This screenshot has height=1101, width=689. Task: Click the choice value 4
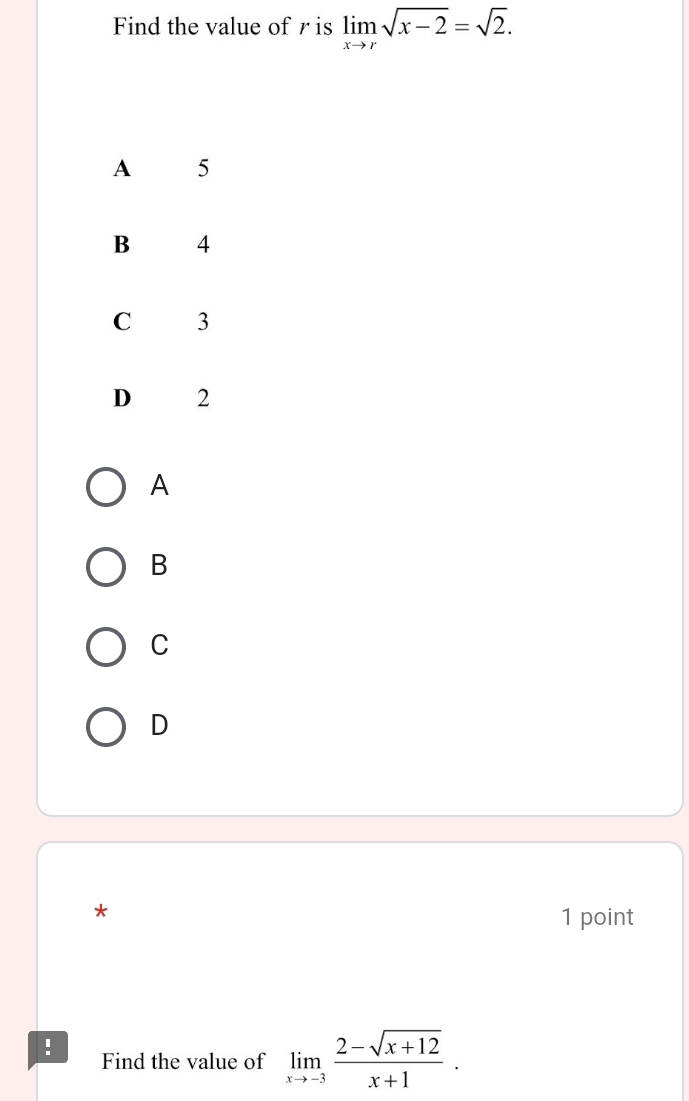(x=203, y=245)
